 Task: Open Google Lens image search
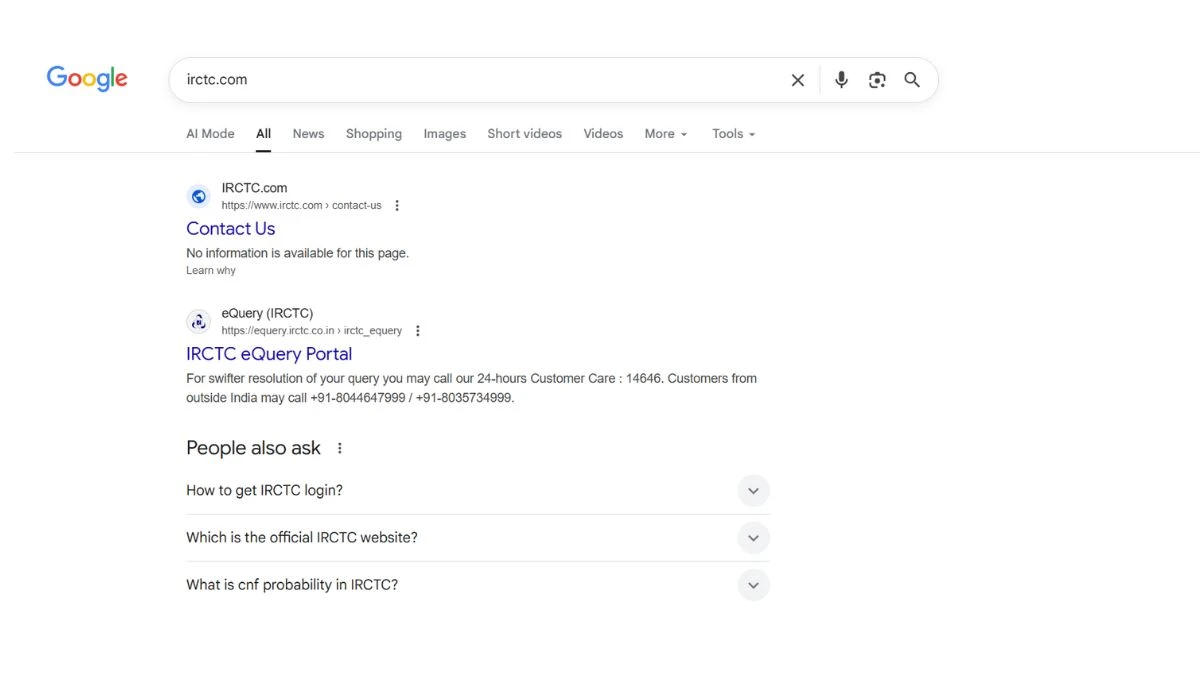point(877,80)
